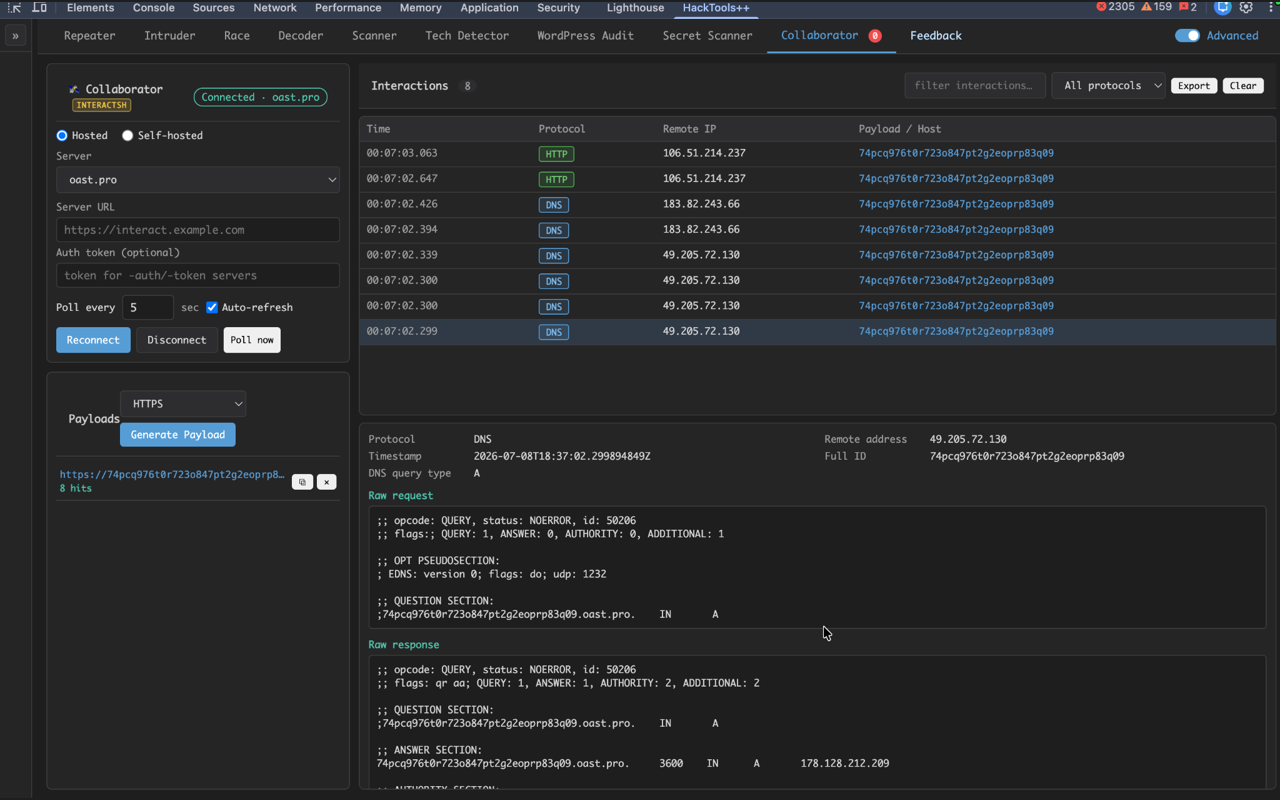This screenshot has width=1280, height=800.
Task: Click DNS badge in 00:07:02.394 row
Action: (x=553, y=230)
